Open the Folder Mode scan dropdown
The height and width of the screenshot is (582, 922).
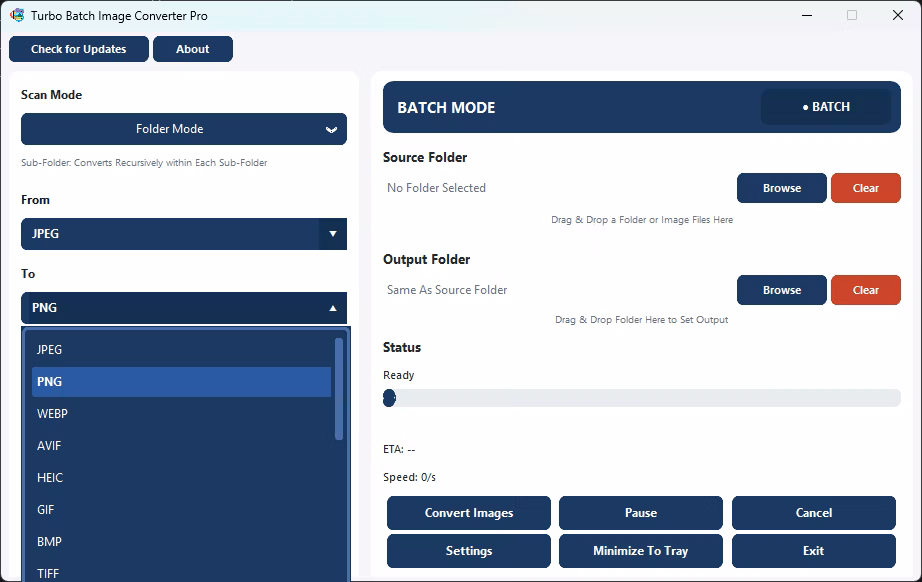click(184, 129)
